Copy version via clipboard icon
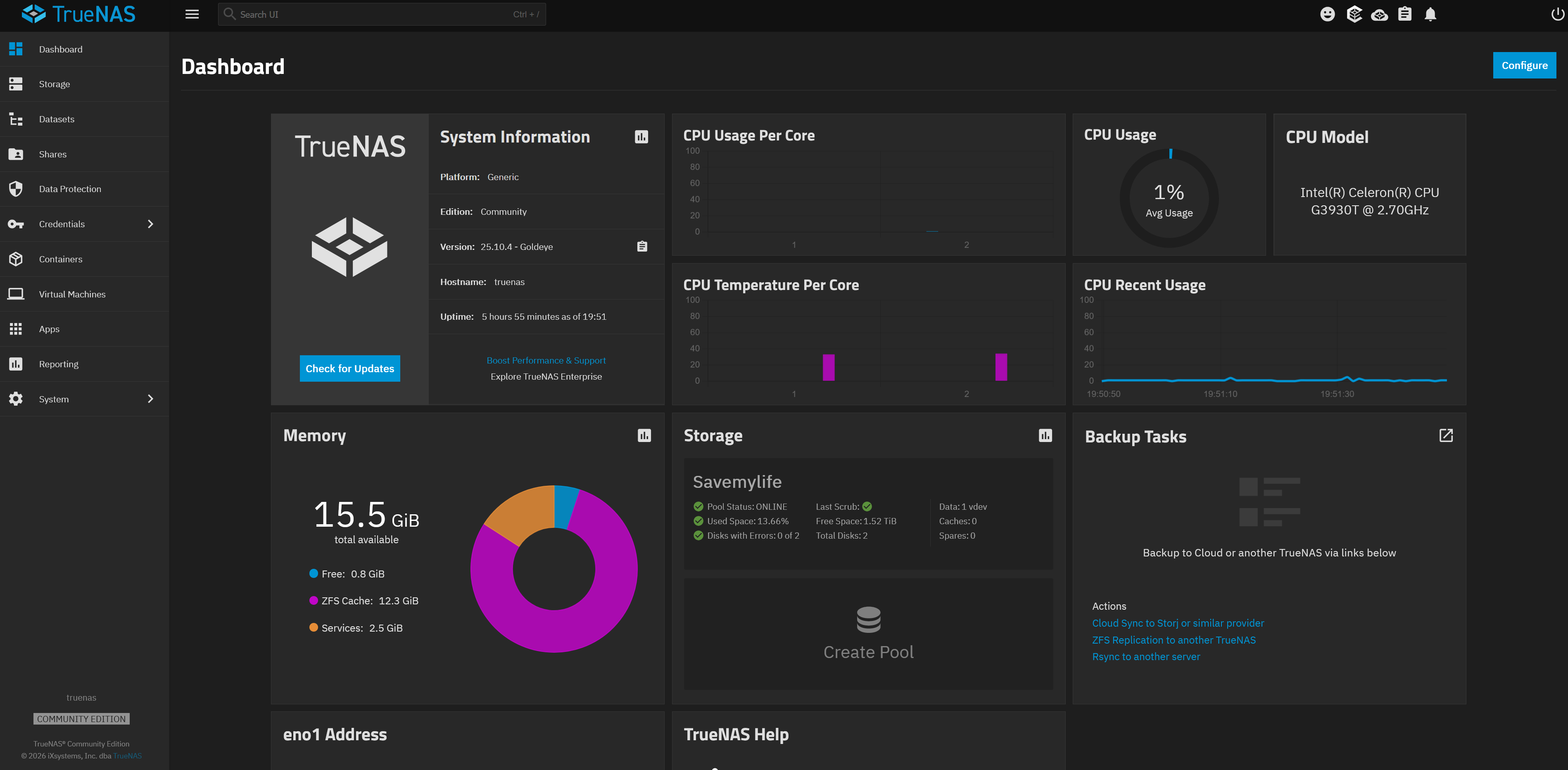The height and width of the screenshot is (770, 1568). coord(642,247)
